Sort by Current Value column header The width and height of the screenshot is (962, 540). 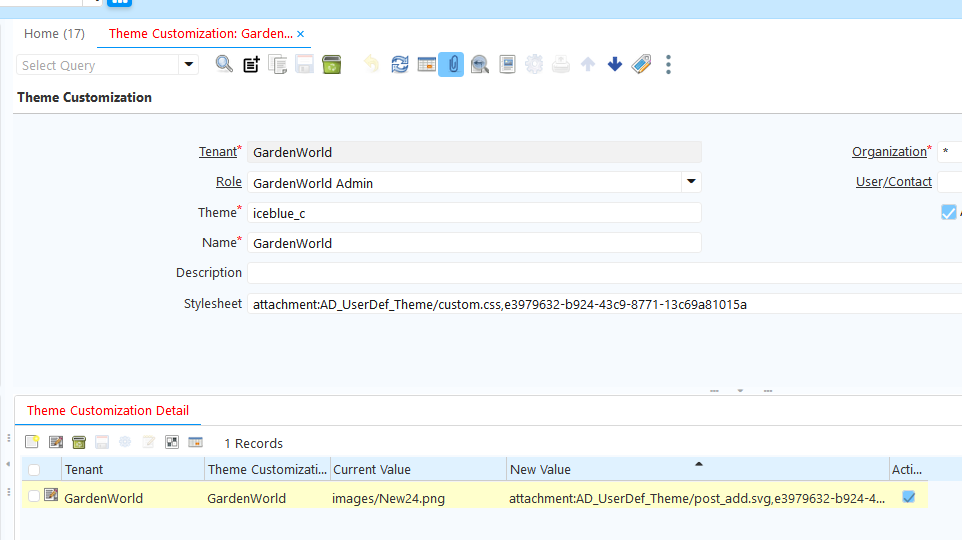point(418,469)
